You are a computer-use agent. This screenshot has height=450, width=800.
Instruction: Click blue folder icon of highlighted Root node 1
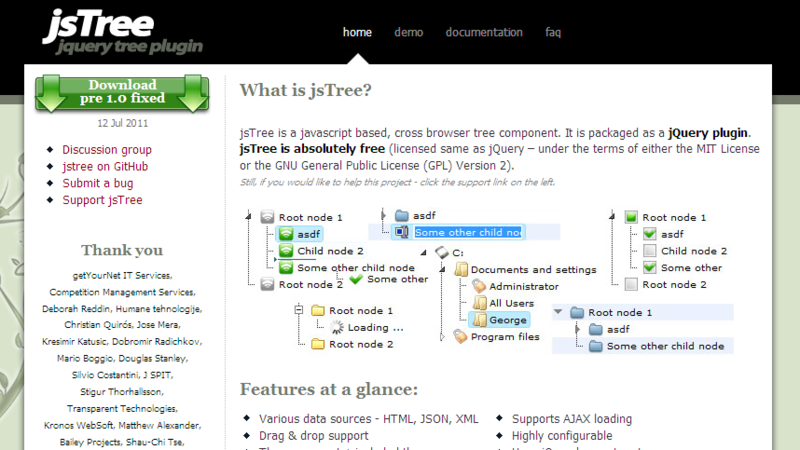[577, 312]
